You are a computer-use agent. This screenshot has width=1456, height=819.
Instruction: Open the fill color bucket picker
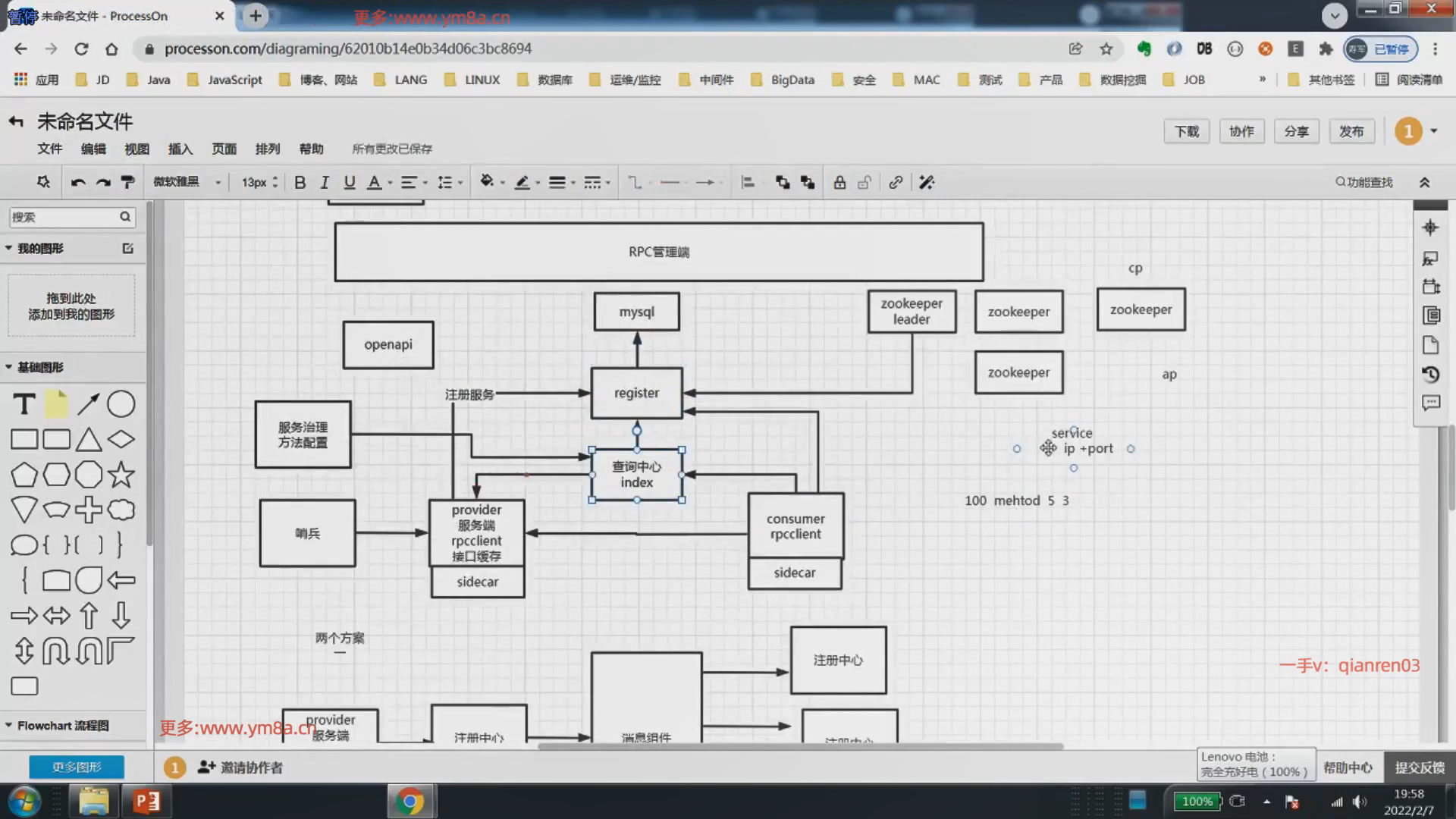pyautogui.click(x=487, y=182)
